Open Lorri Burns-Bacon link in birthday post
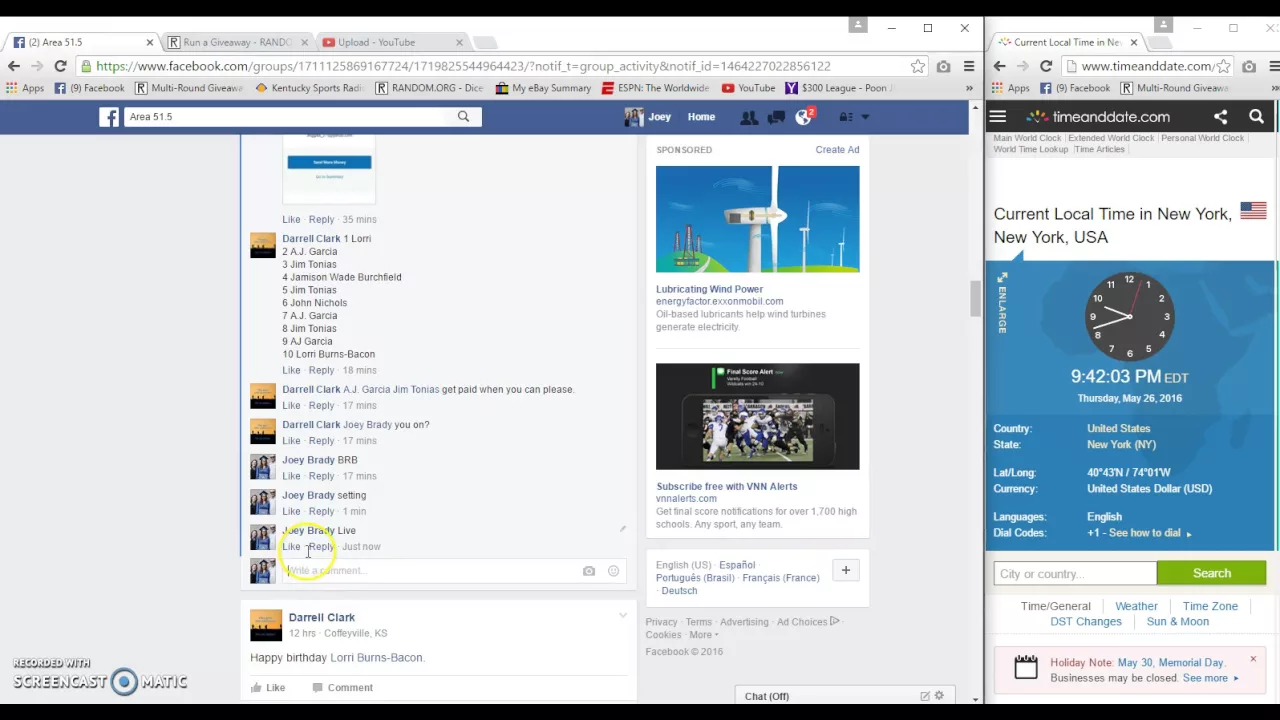 (x=376, y=657)
